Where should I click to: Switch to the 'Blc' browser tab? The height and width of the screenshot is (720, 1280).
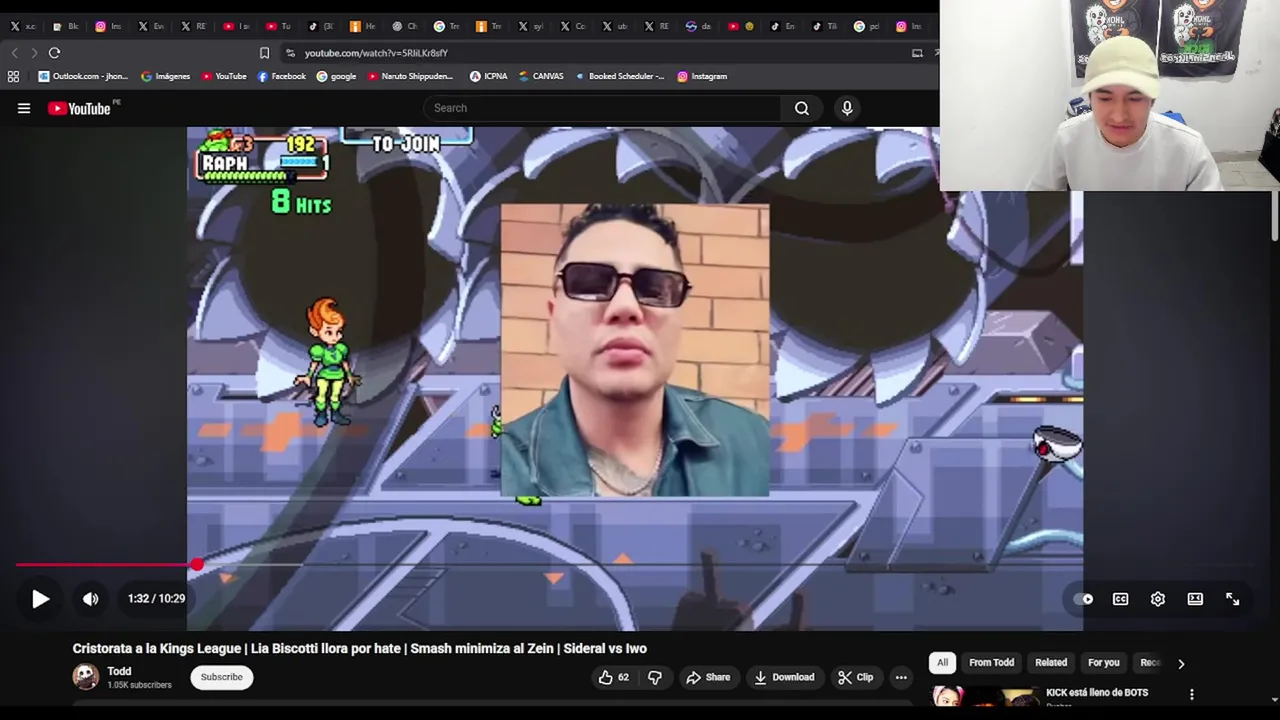(x=65, y=26)
